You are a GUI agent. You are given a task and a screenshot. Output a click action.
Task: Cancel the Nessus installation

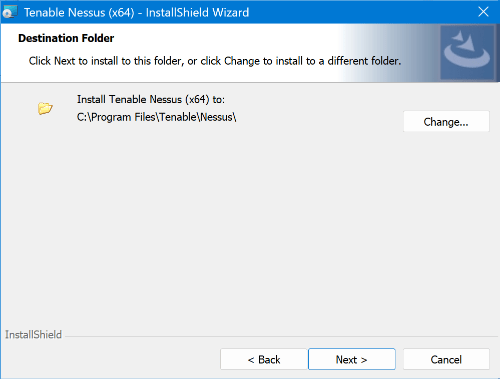(446, 359)
